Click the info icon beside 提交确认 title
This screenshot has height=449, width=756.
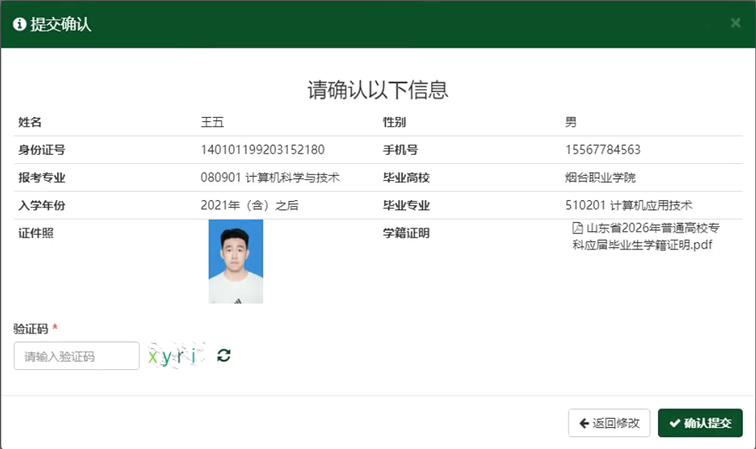pos(19,24)
